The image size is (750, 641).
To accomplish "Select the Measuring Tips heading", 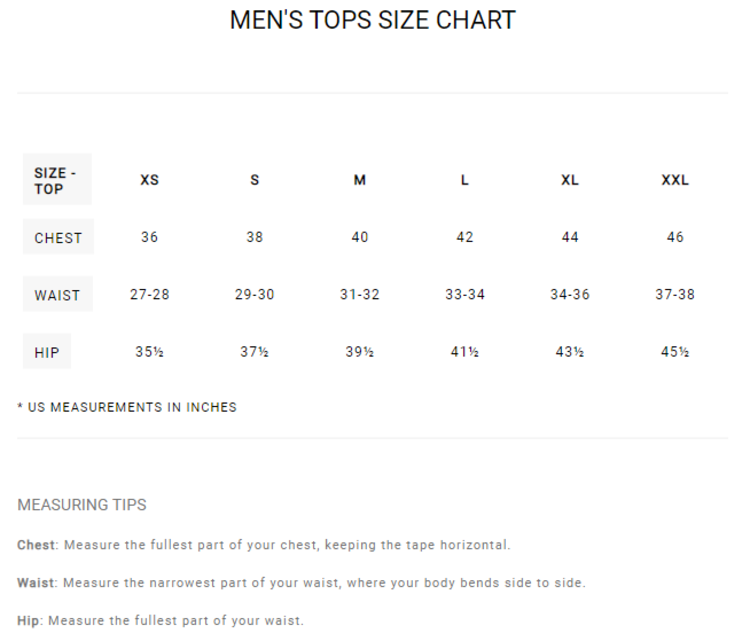I will [x=82, y=505].
